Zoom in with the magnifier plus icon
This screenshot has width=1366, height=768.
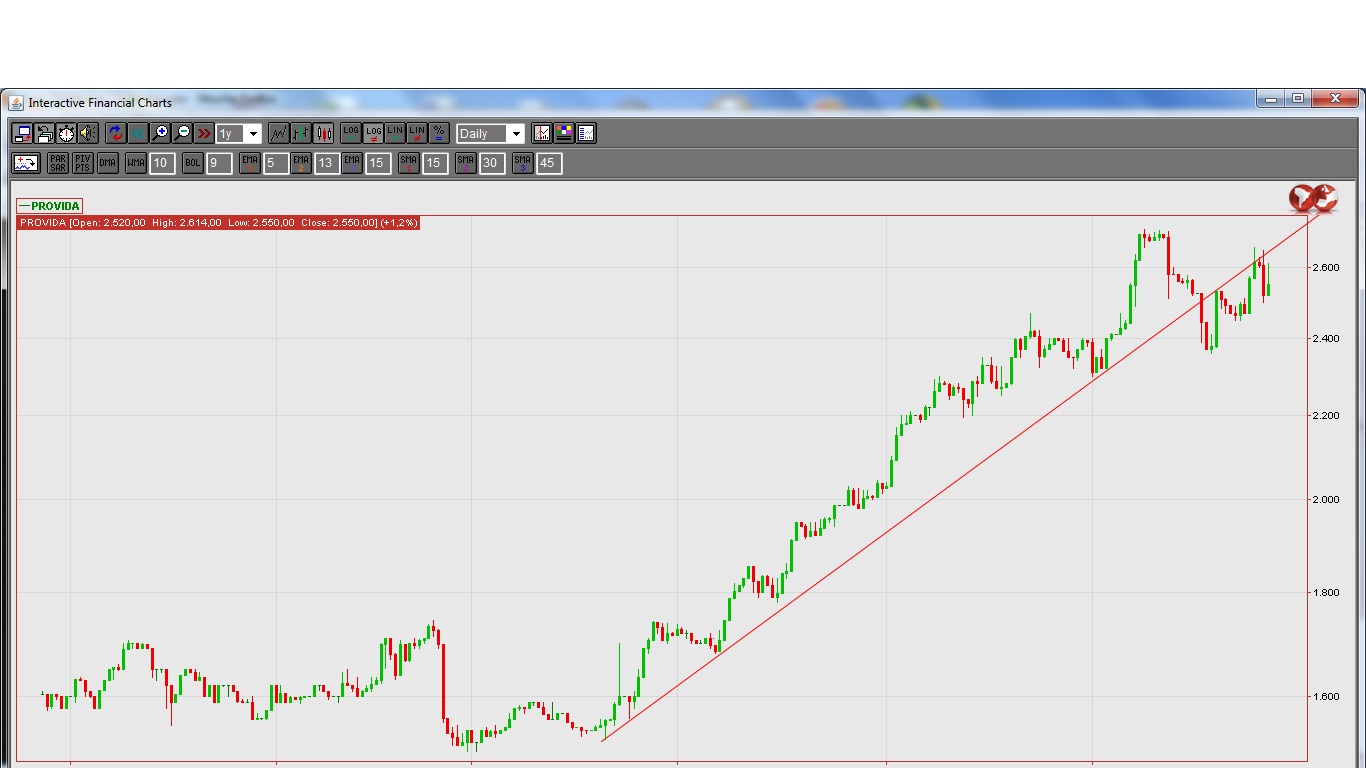click(x=160, y=133)
